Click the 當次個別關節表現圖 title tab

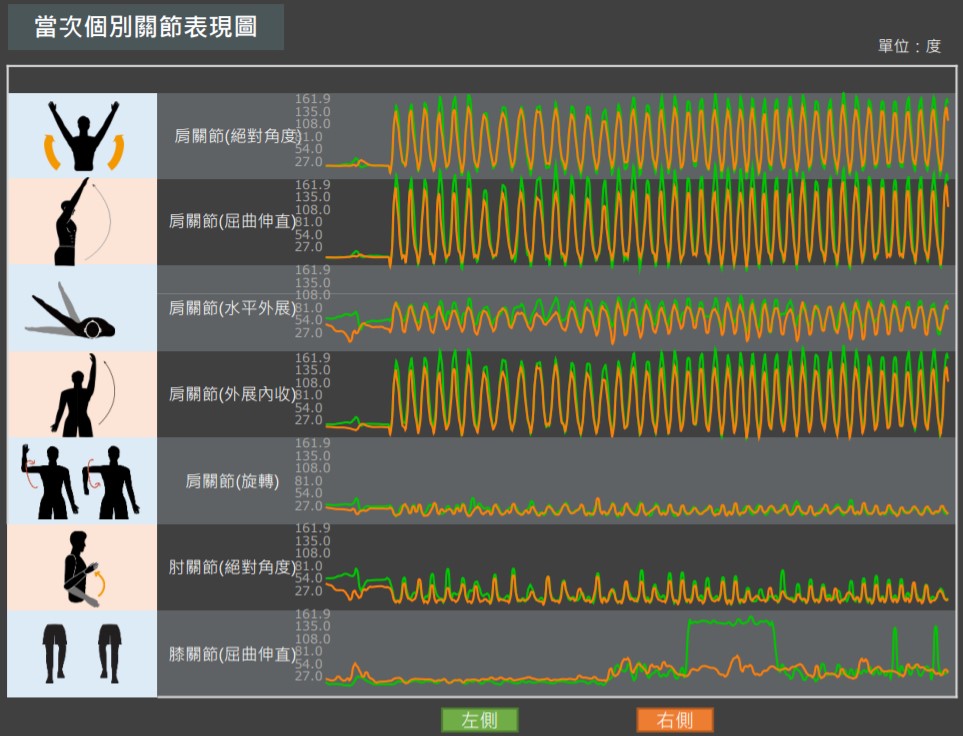tap(146, 27)
